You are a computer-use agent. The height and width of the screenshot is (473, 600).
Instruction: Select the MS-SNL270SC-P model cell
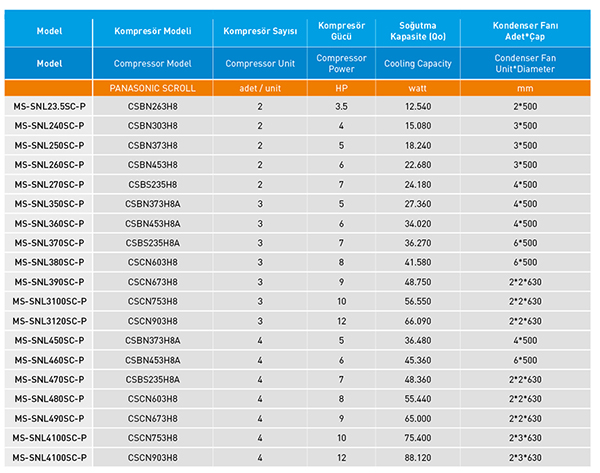click(x=49, y=184)
